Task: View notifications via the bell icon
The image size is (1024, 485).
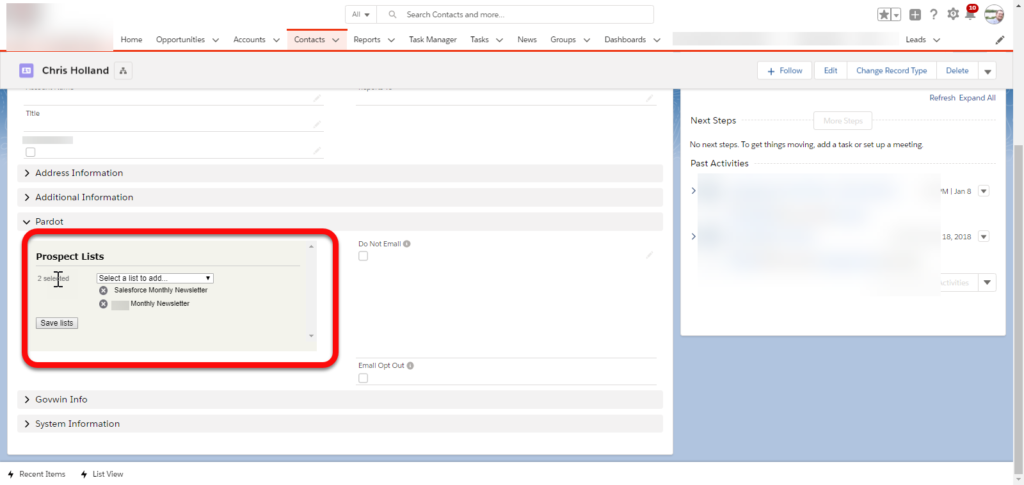Action: [969, 15]
